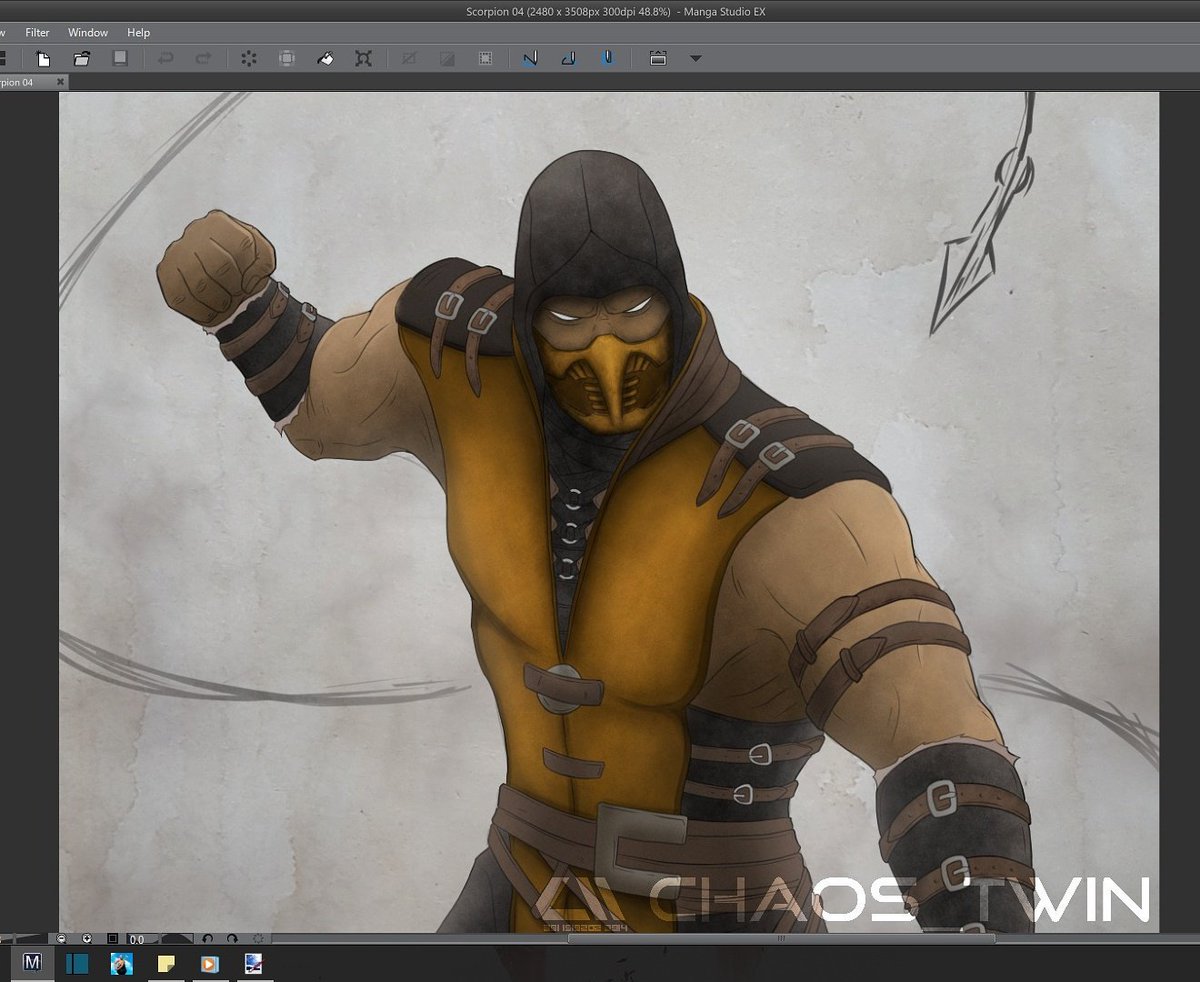This screenshot has height=982, width=1200.
Task: Click the zoom in magnifier icon
Action: coord(87,939)
